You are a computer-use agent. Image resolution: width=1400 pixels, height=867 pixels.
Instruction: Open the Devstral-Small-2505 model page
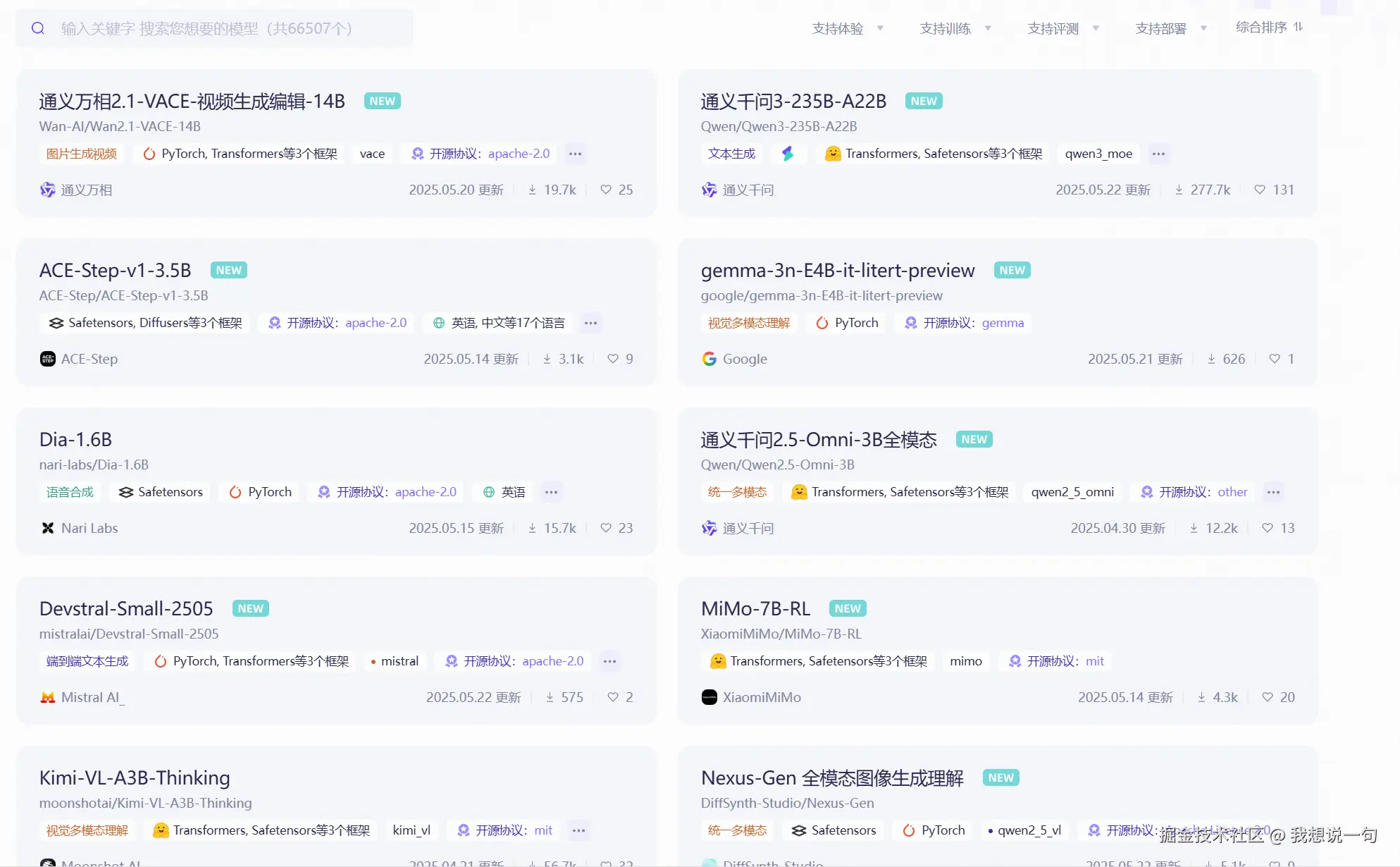coord(126,609)
